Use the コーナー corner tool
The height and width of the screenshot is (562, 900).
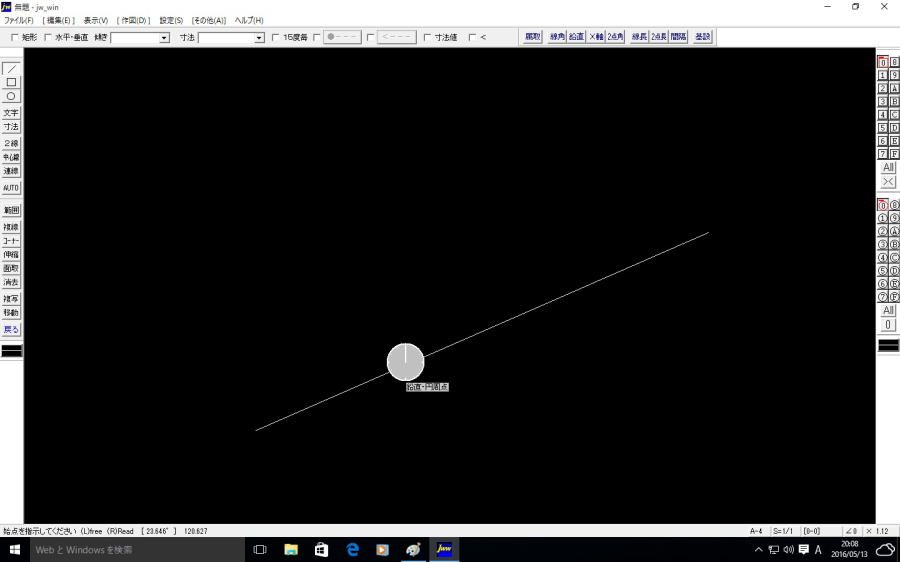[x=11, y=241]
